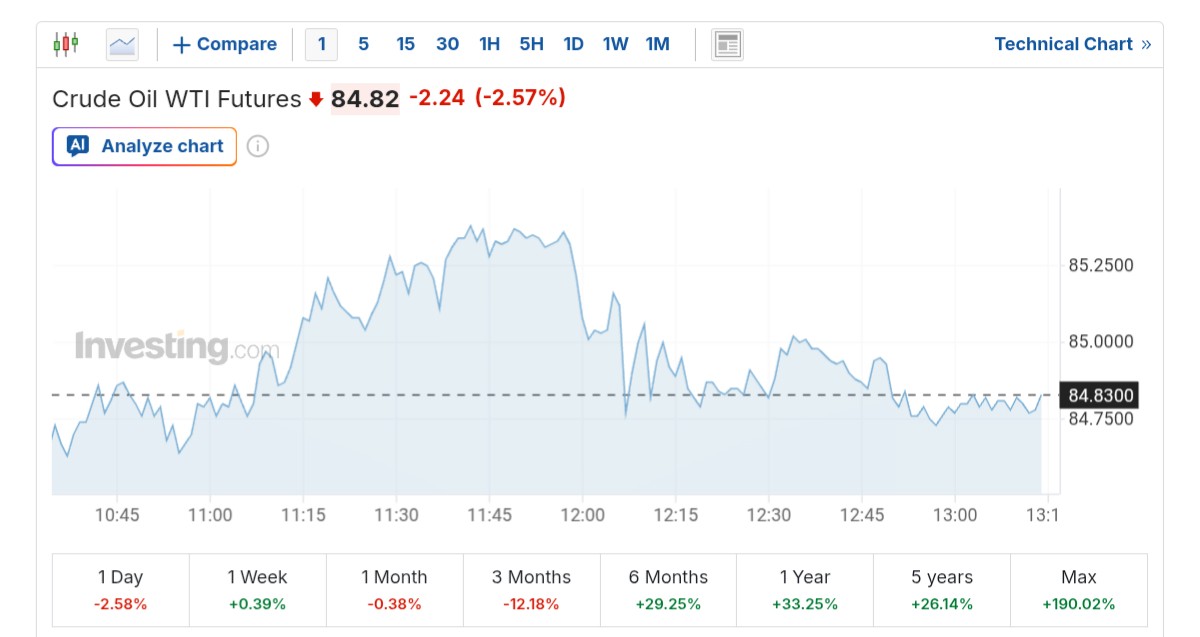The width and height of the screenshot is (1200, 637).
Task: Click the AI badge on Analyze chart
Action: (78, 146)
